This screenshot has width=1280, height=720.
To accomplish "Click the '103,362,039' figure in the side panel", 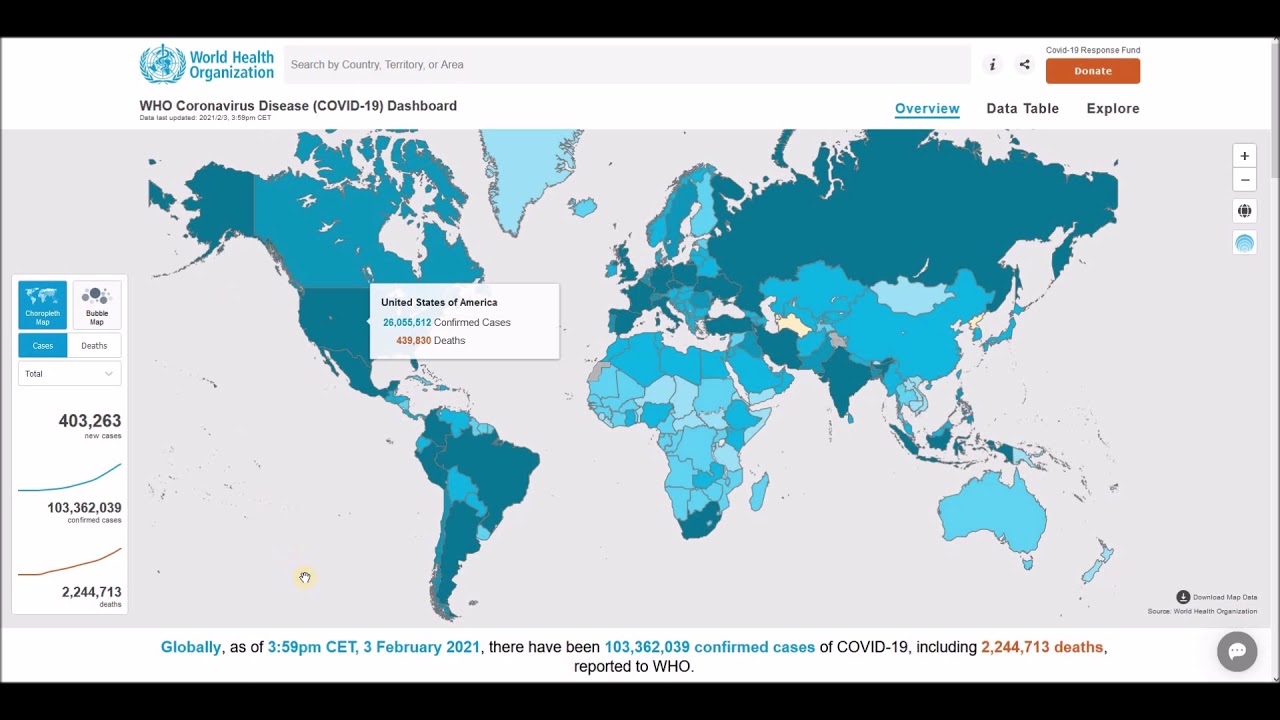I will (84, 508).
